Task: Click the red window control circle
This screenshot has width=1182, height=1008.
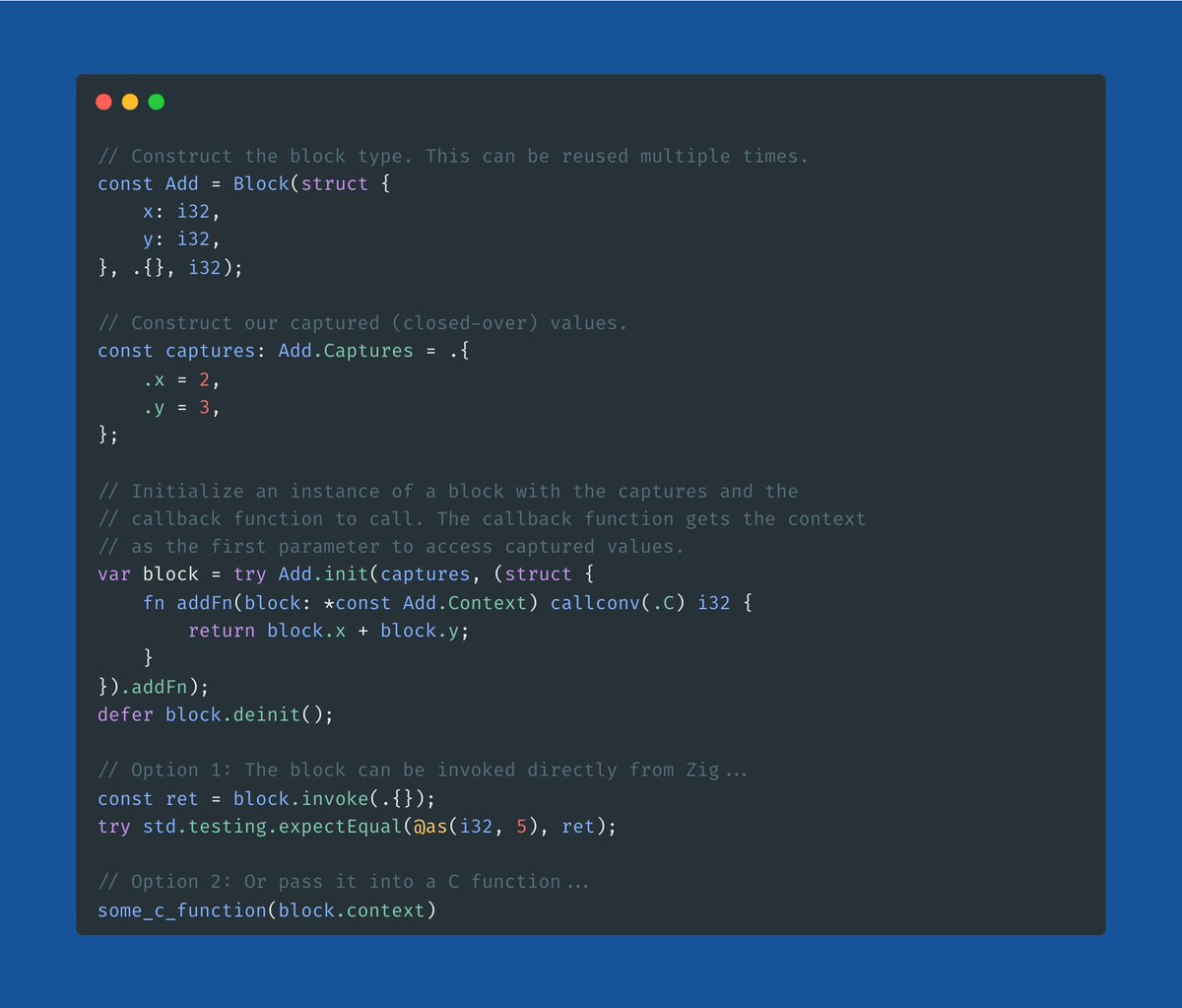Action: click(103, 101)
